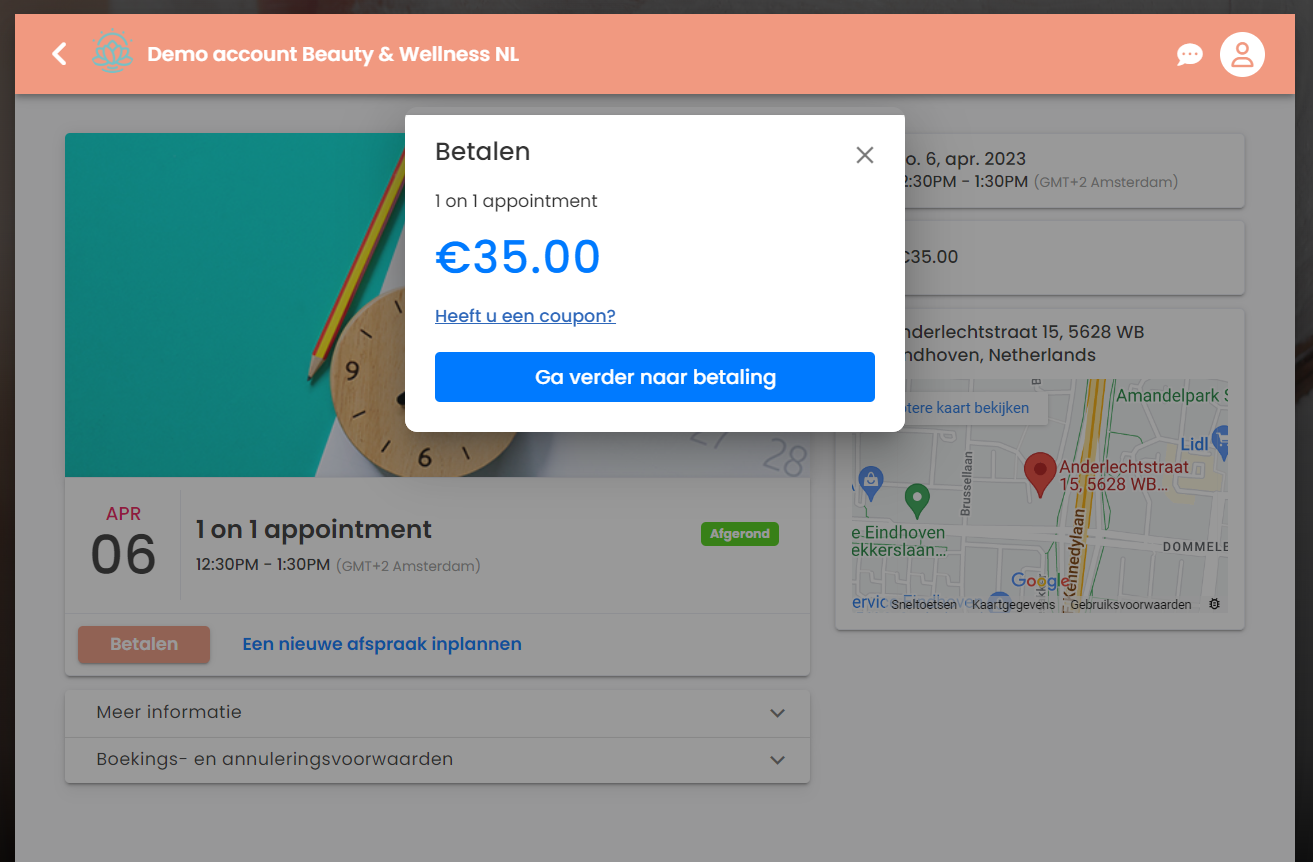
Task: Click Een nieuwe afspraak inplannen link
Action: tap(382, 644)
